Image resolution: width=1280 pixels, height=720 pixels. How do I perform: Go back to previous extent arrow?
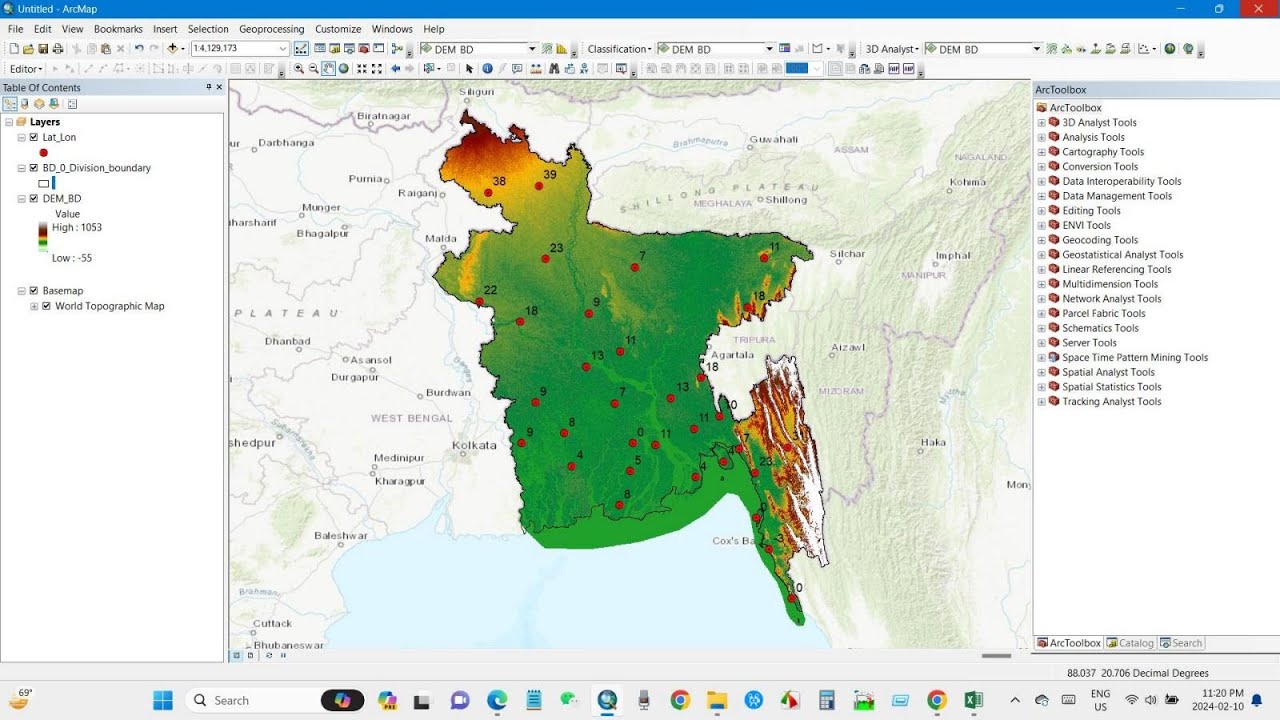click(396, 69)
